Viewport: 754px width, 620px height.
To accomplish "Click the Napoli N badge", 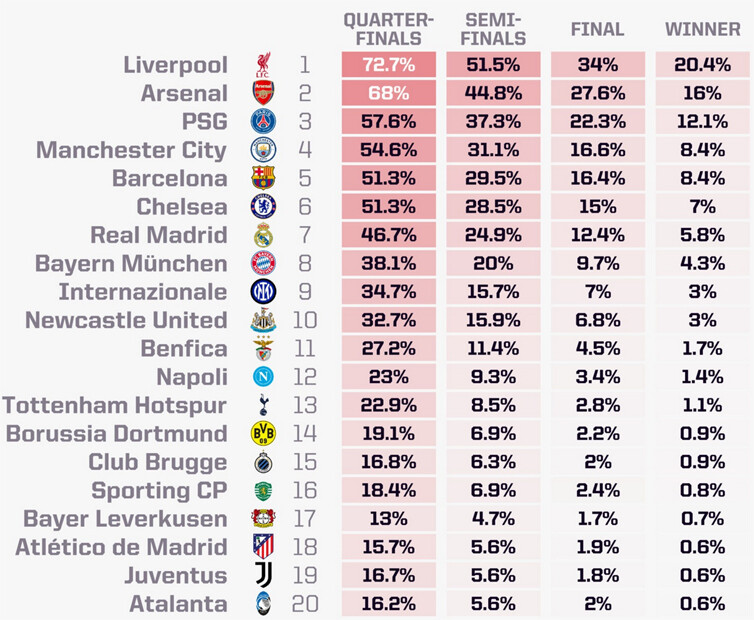I will click(x=263, y=377).
